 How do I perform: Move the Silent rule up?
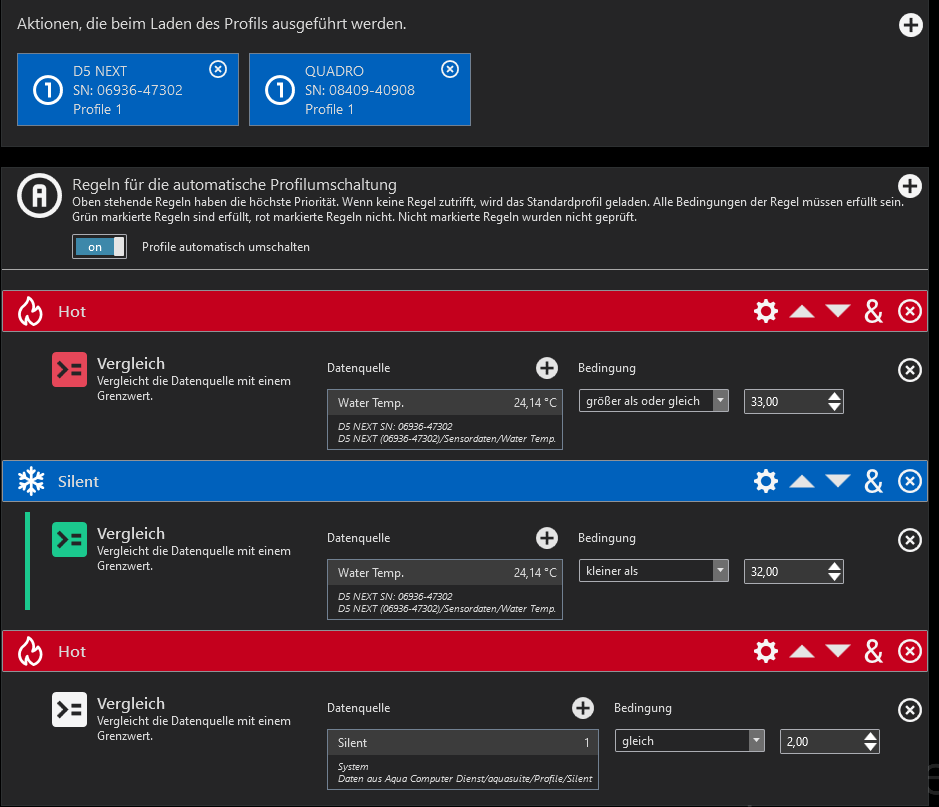[802, 482]
